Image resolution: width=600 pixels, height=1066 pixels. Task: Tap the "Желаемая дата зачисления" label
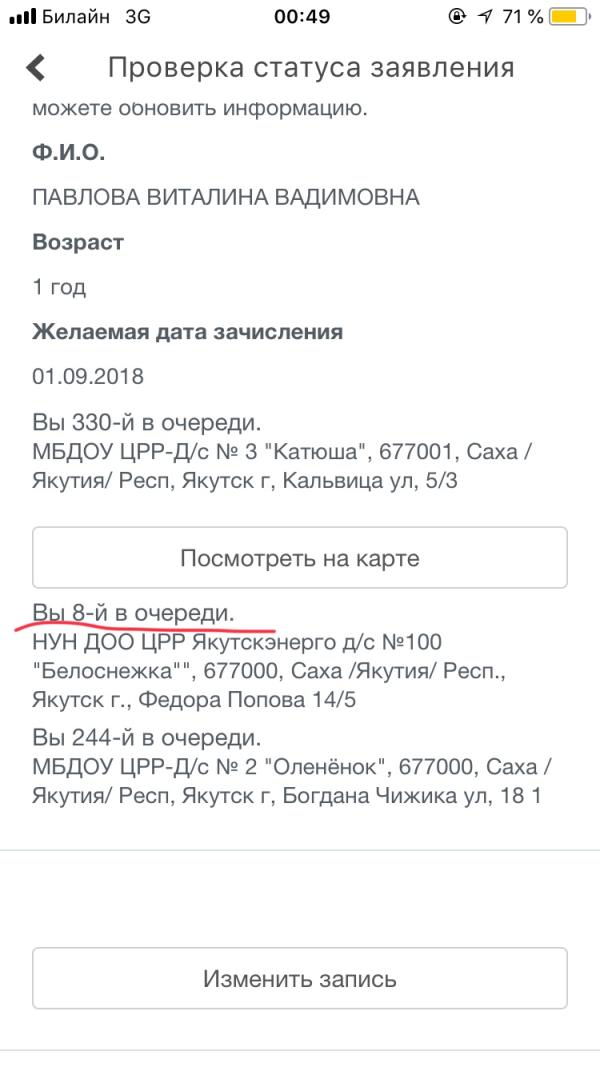point(188,332)
